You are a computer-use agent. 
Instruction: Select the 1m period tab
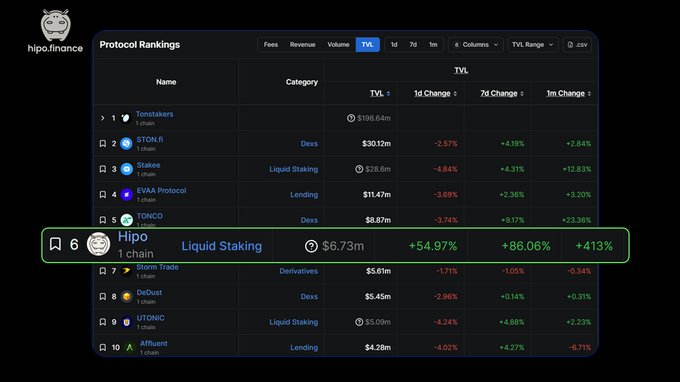pyautogui.click(x=433, y=45)
